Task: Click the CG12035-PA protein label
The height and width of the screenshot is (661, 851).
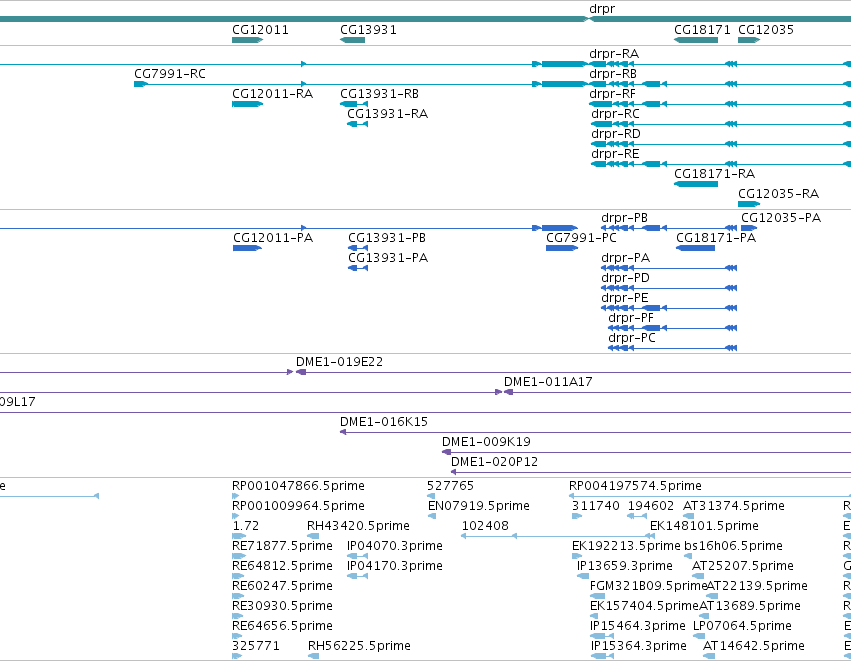Action: [x=781, y=218]
